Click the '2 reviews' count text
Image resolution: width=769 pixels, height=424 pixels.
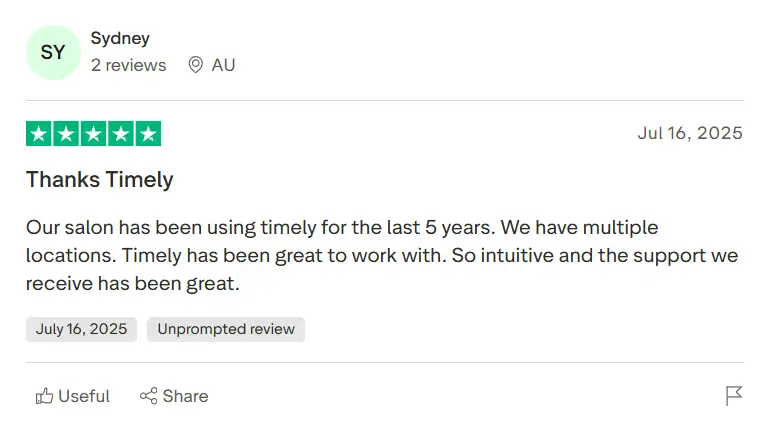pyautogui.click(x=128, y=65)
